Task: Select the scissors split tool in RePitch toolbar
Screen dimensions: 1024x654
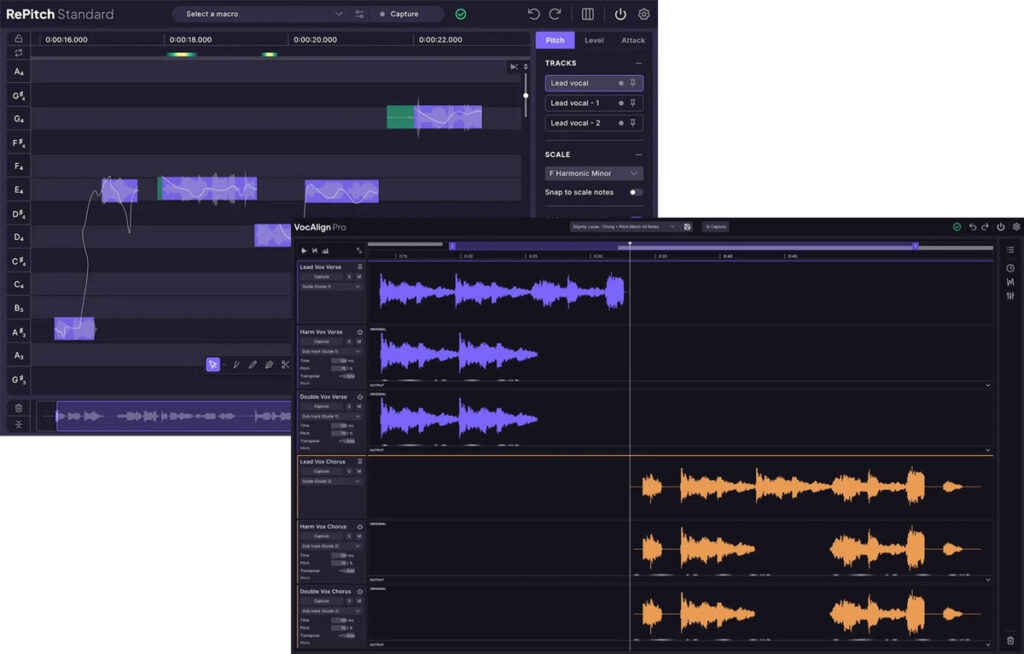Action: [x=285, y=365]
